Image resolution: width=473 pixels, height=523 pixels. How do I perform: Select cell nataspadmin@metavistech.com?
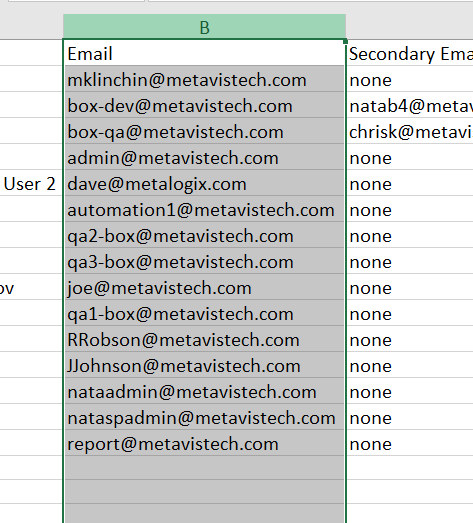[204, 417]
